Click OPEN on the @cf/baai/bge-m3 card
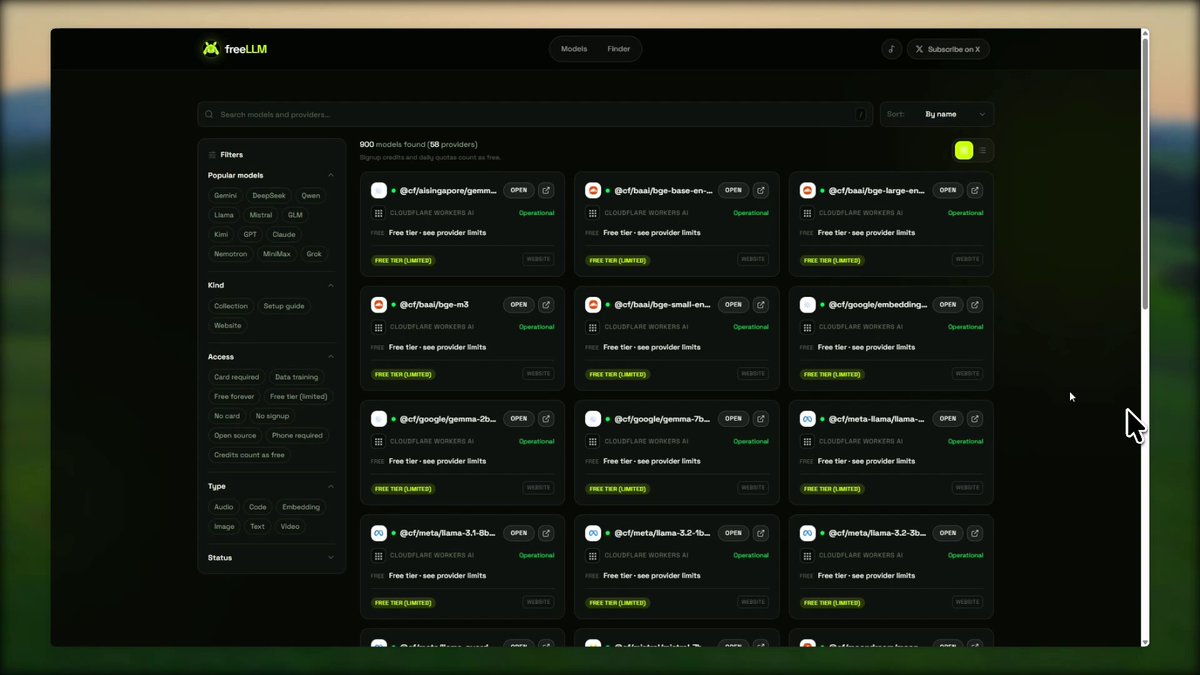This screenshot has height=675, width=1200. [518, 305]
